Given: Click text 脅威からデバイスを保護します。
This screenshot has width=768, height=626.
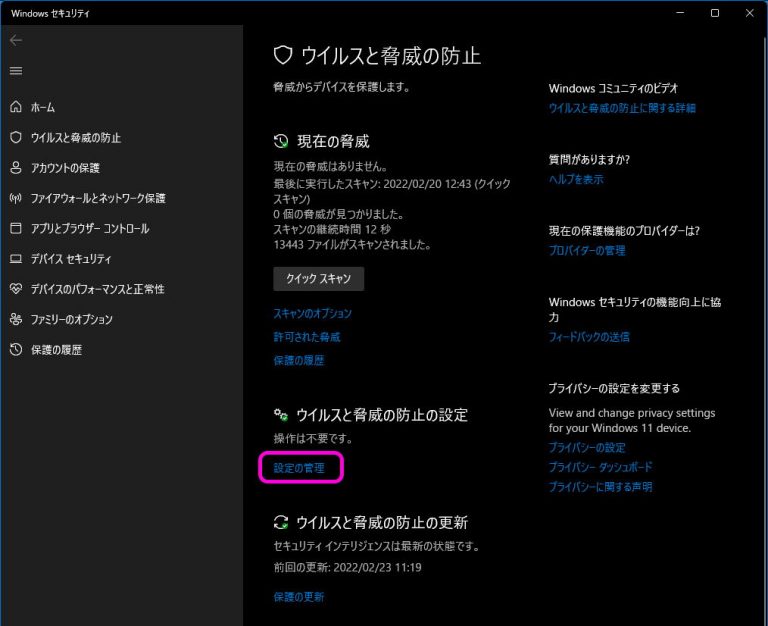Looking at the screenshot, I should pos(341,87).
